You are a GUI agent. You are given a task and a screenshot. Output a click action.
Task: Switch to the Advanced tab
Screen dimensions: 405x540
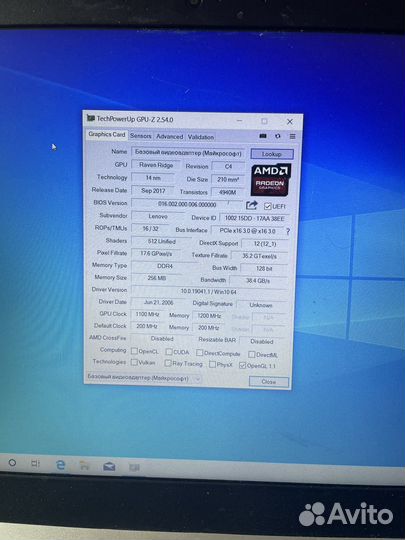click(x=169, y=137)
